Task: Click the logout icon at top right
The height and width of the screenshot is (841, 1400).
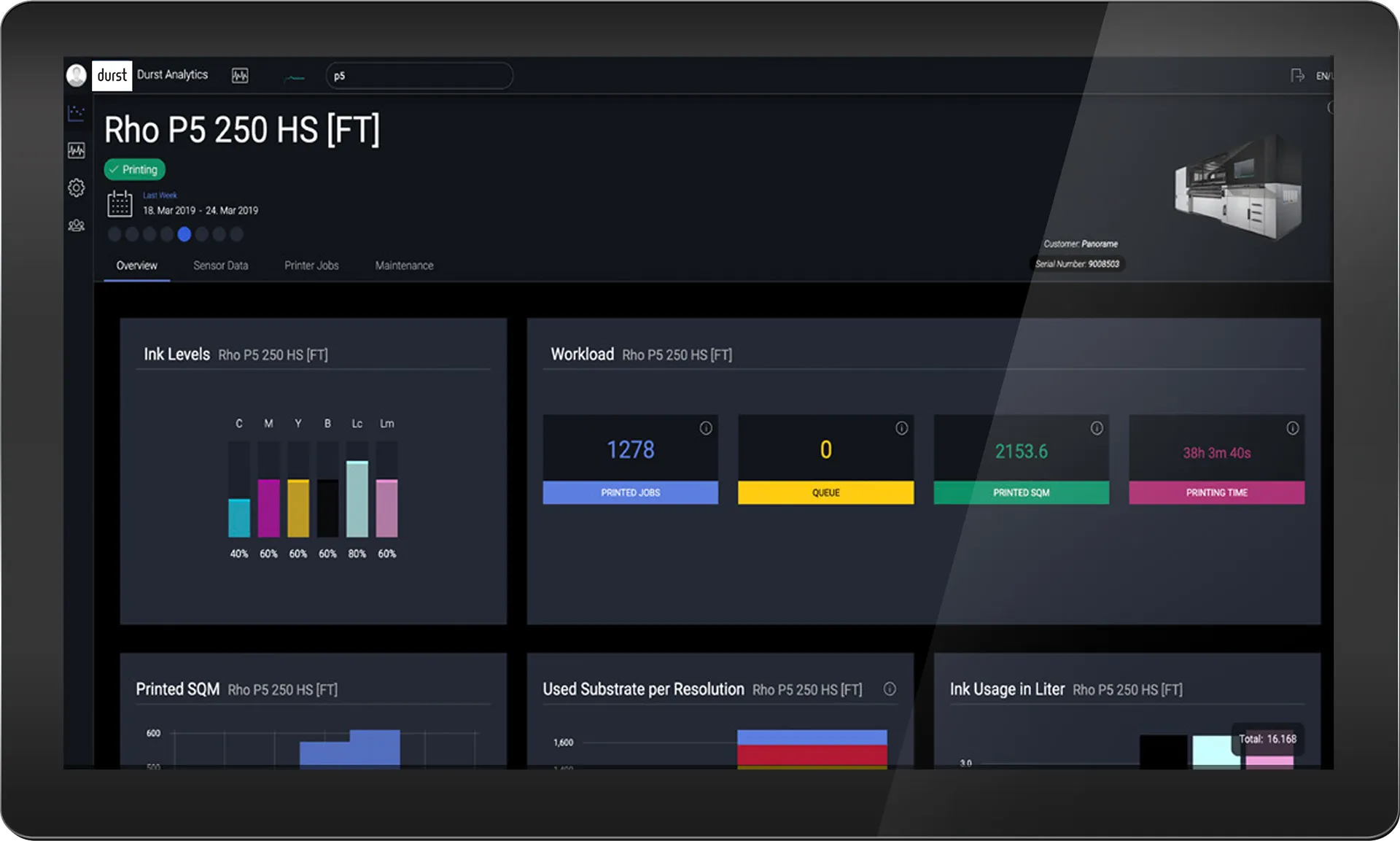Action: coord(1297,75)
